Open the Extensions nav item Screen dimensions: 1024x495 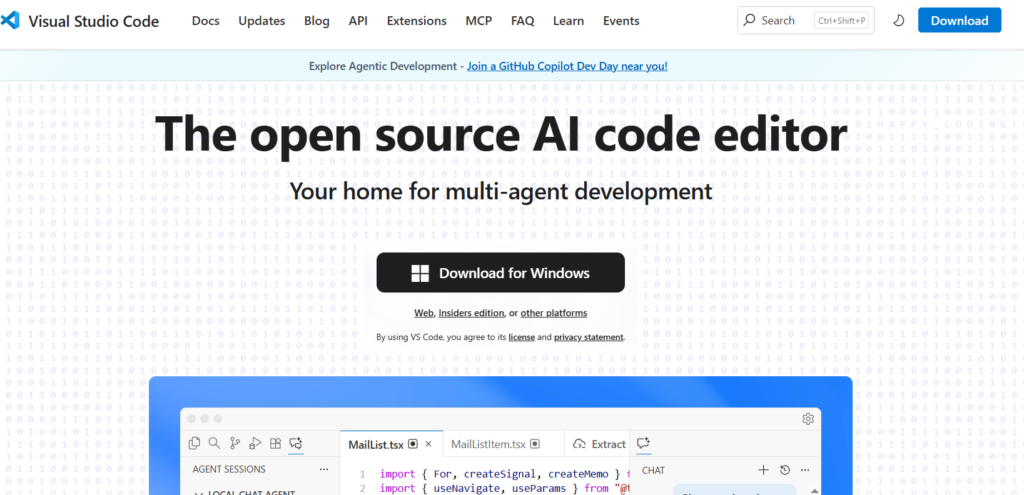click(x=417, y=21)
